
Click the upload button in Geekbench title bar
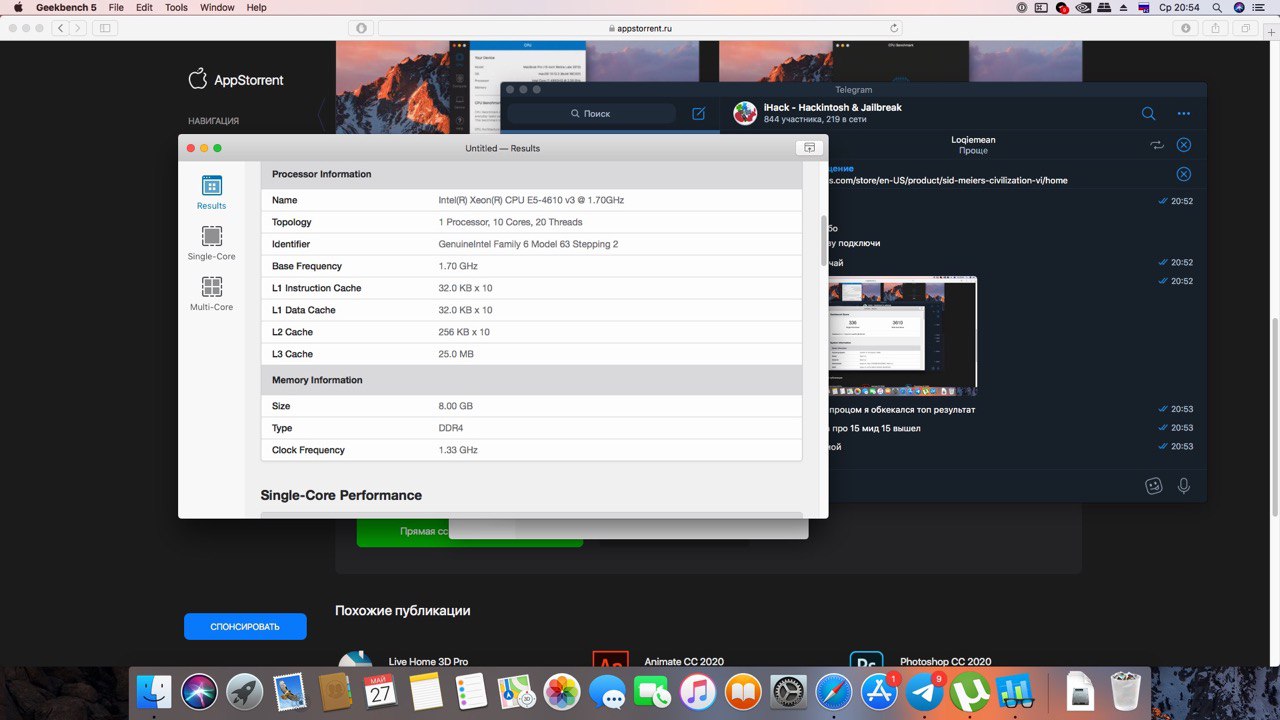[808, 148]
